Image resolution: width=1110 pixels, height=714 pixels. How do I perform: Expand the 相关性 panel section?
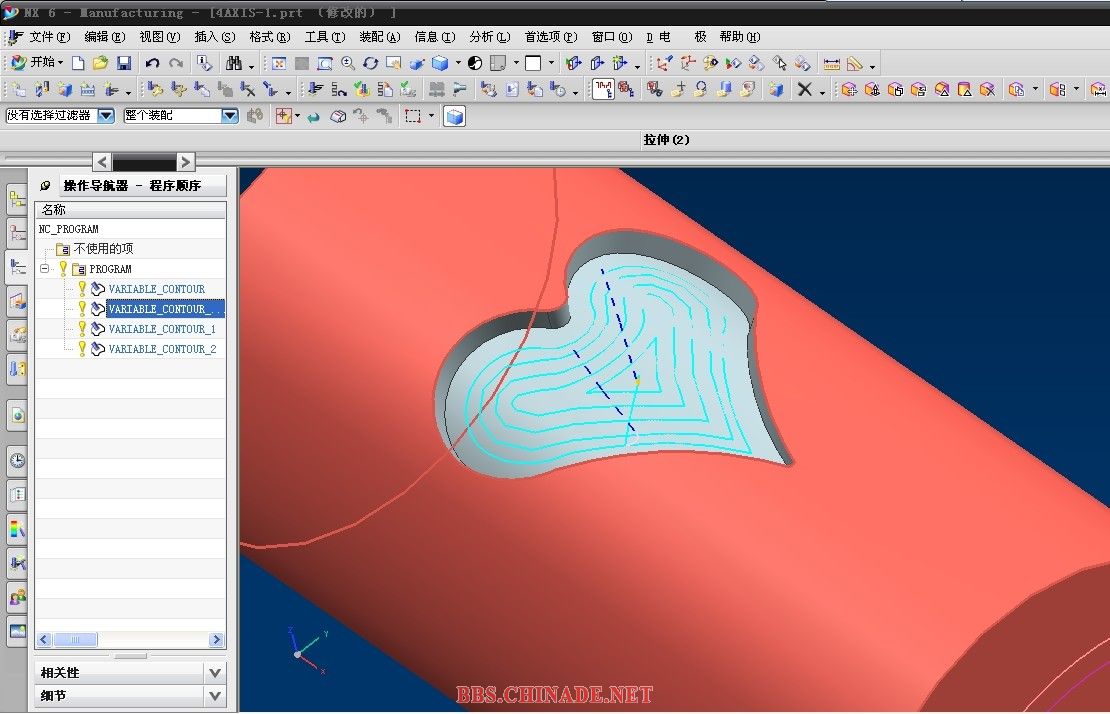pos(214,673)
